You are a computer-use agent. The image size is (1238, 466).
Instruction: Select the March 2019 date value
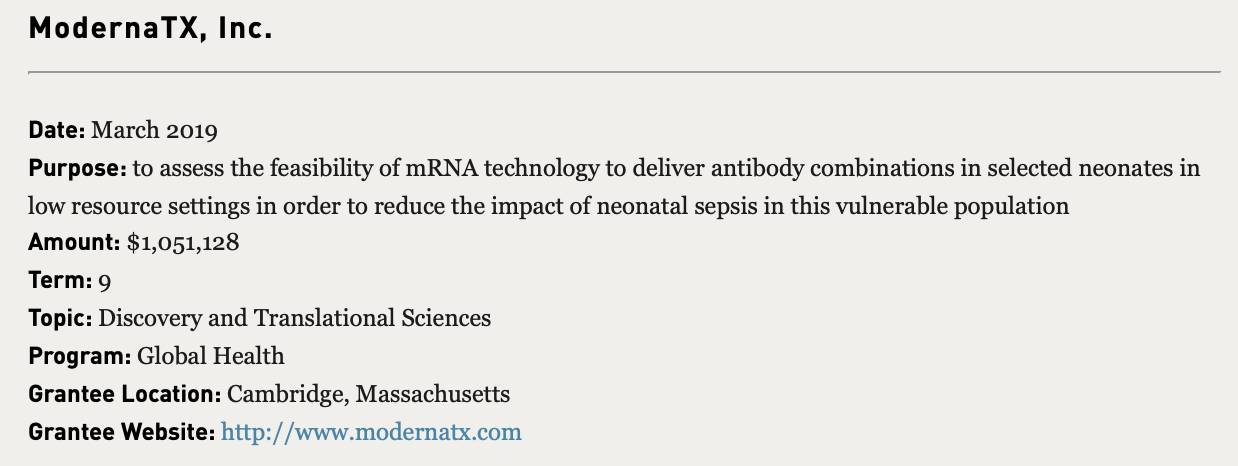click(x=154, y=130)
